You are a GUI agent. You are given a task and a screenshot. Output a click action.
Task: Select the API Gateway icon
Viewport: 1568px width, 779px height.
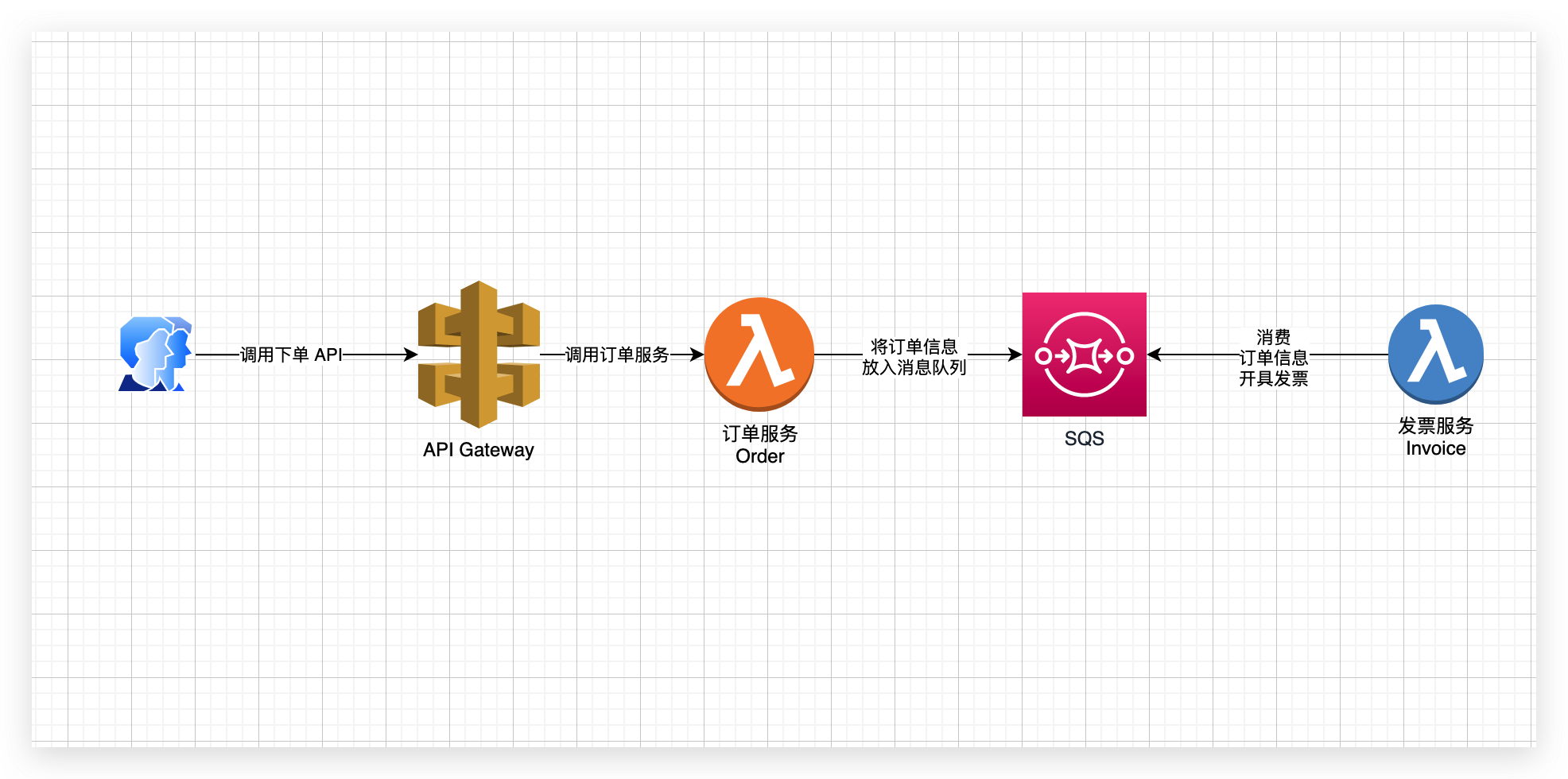[479, 354]
